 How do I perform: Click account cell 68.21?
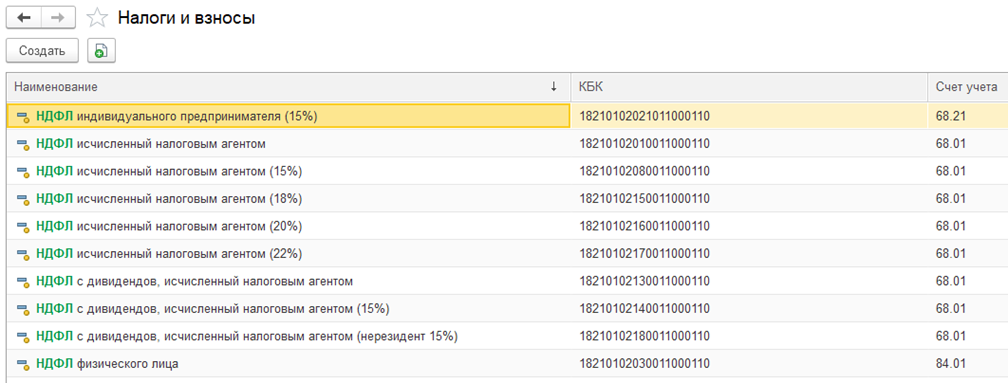coord(951,117)
